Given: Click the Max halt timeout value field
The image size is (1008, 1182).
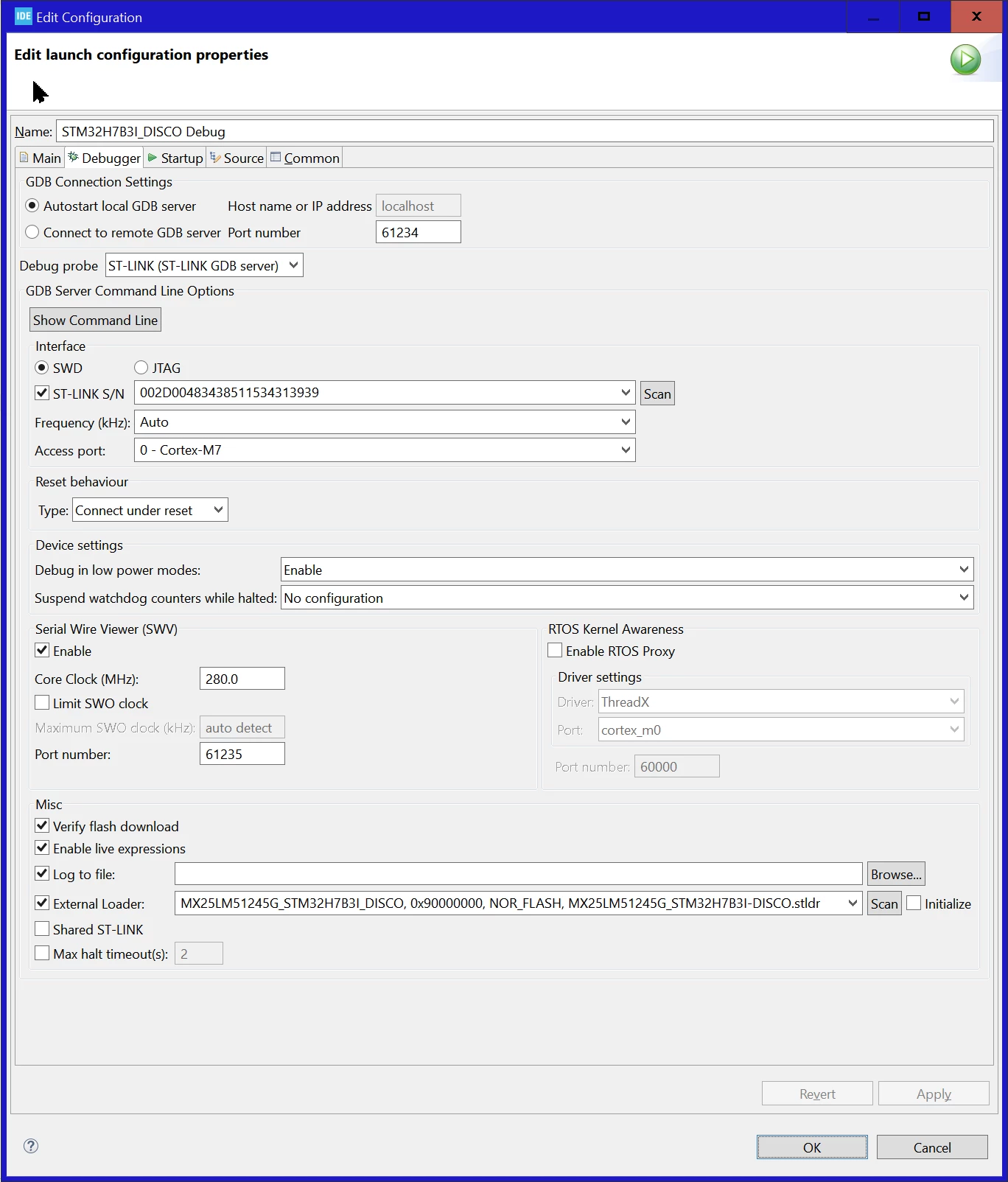Looking at the screenshot, I should [x=199, y=954].
